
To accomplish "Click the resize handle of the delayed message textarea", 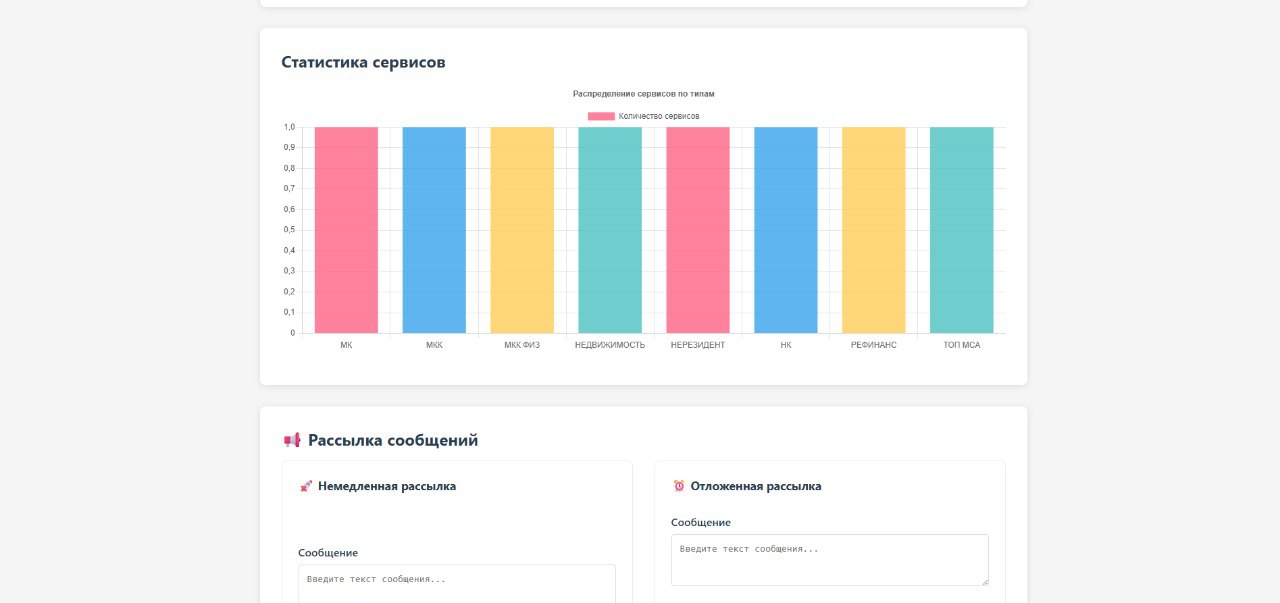I will pyautogui.click(x=984, y=581).
